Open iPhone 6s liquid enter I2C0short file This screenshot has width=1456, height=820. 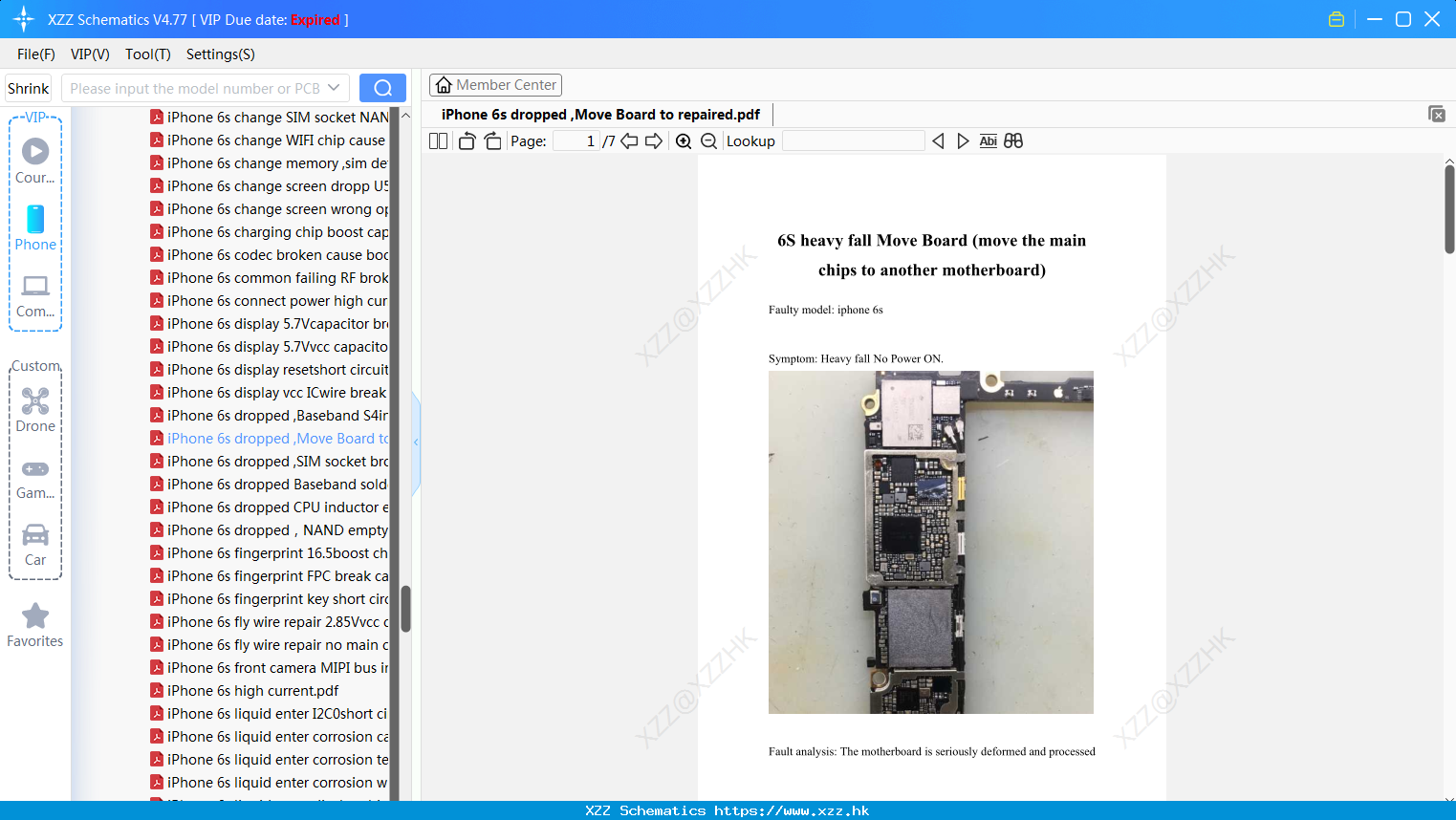pyautogui.click(x=269, y=714)
